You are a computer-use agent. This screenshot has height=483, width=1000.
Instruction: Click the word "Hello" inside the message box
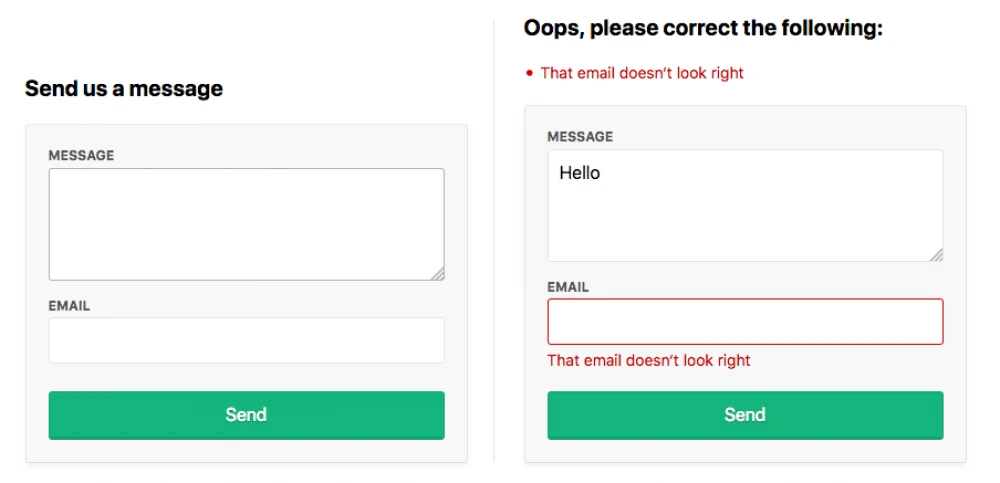pyautogui.click(x=580, y=173)
